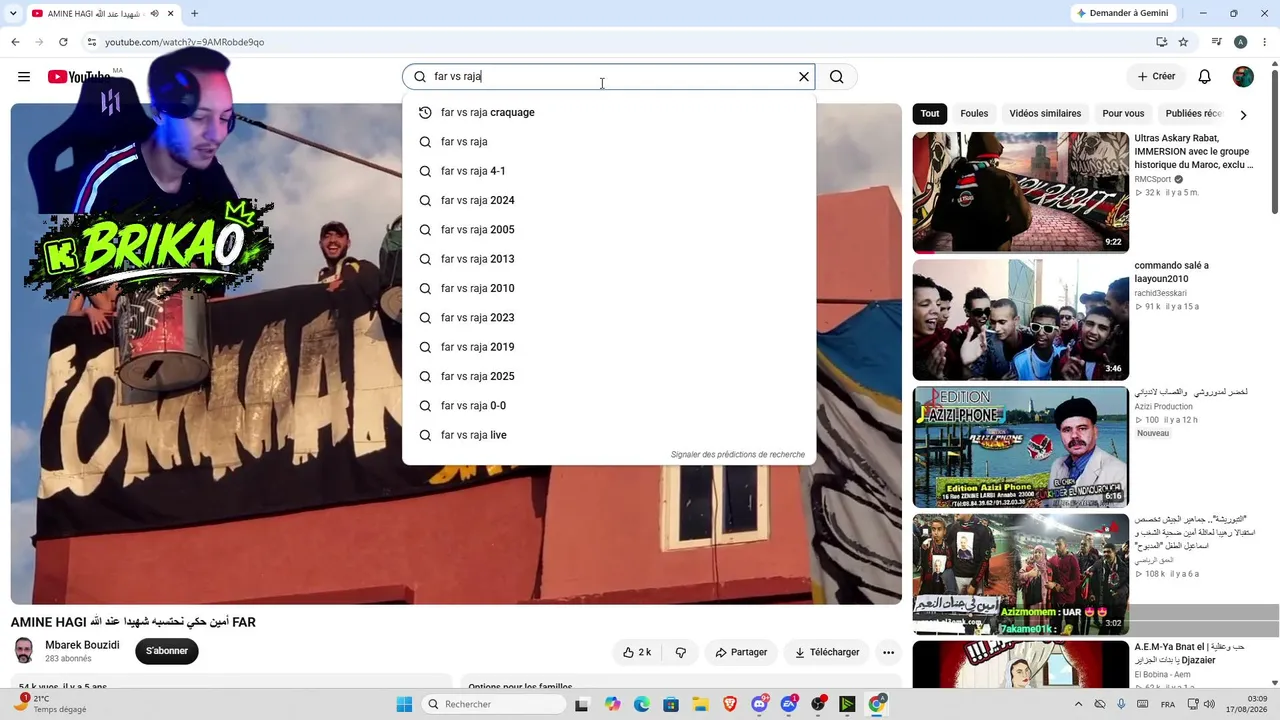This screenshot has width=1280, height=720.
Task: Open the three-dot more actions menu
Action: click(x=888, y=652)
